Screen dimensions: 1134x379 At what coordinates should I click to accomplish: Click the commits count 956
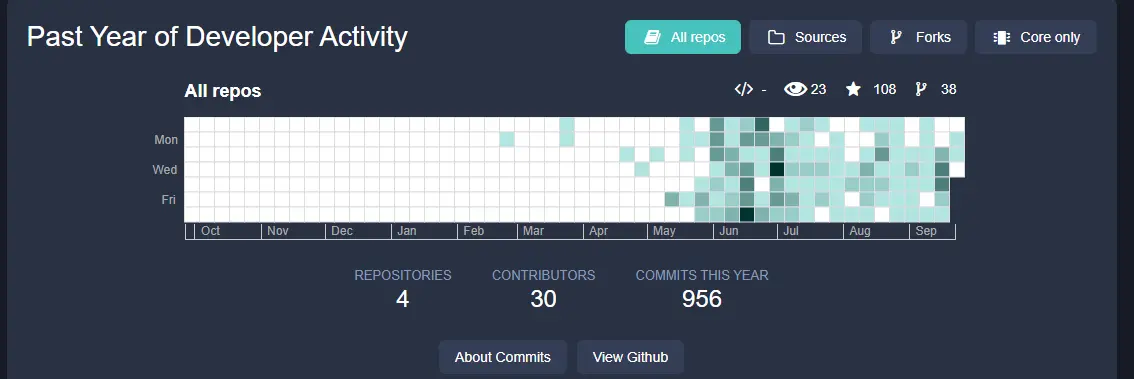pos(702,298)
